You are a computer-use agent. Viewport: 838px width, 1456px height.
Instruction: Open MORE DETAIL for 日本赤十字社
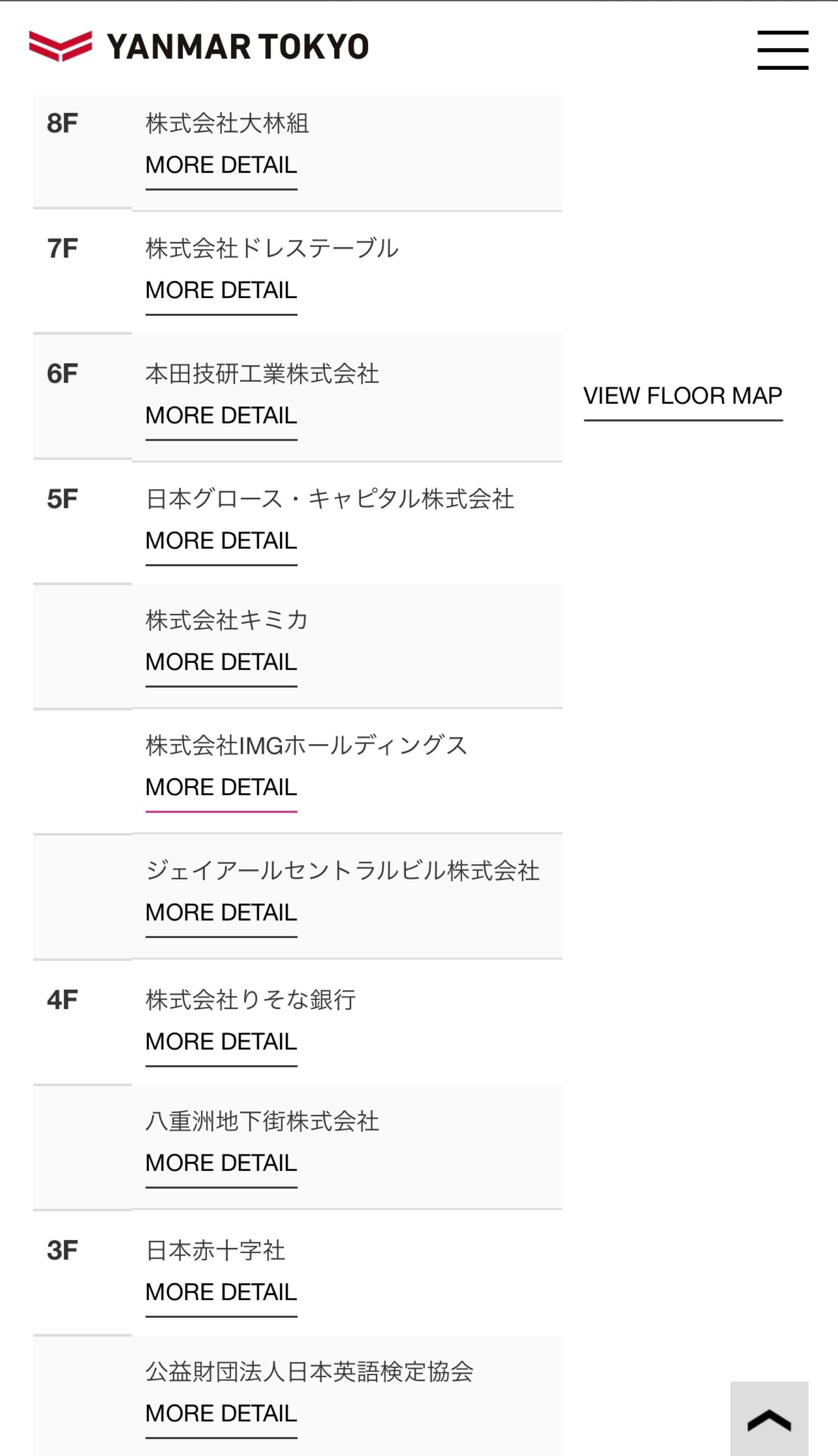[221, 1293]
